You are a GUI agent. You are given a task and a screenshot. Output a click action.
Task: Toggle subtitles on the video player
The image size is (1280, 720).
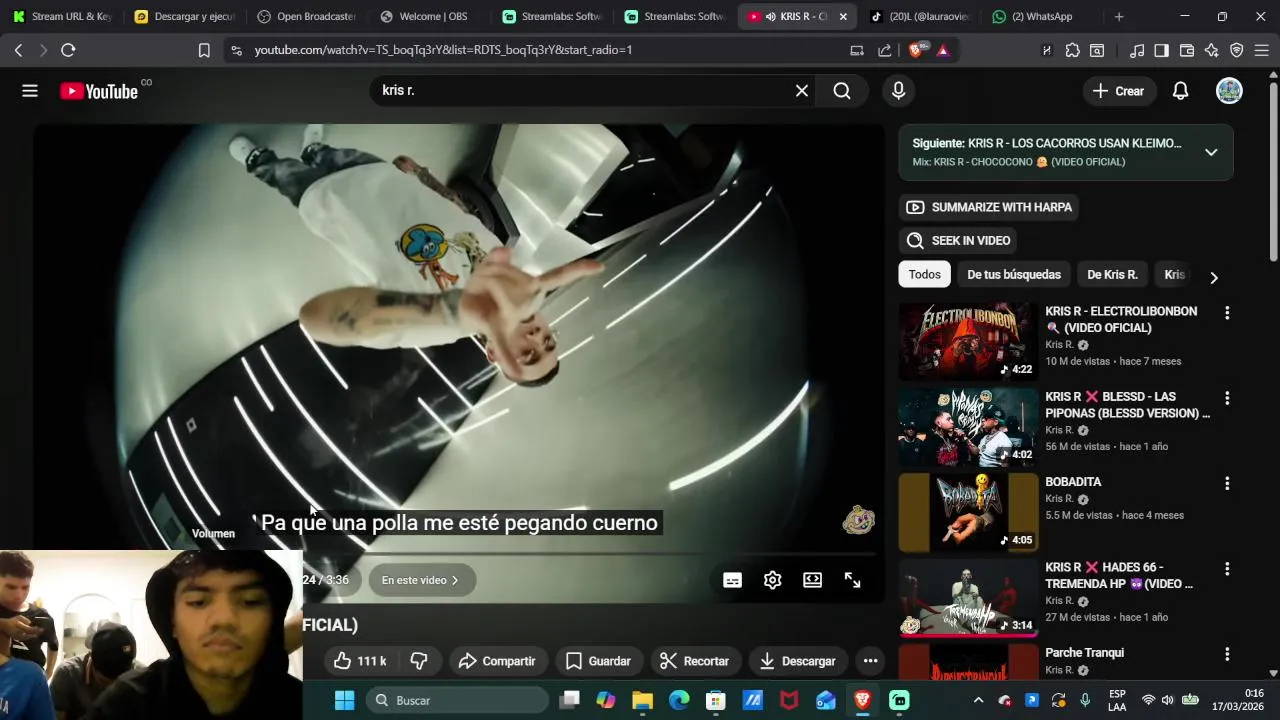(732, 580)
